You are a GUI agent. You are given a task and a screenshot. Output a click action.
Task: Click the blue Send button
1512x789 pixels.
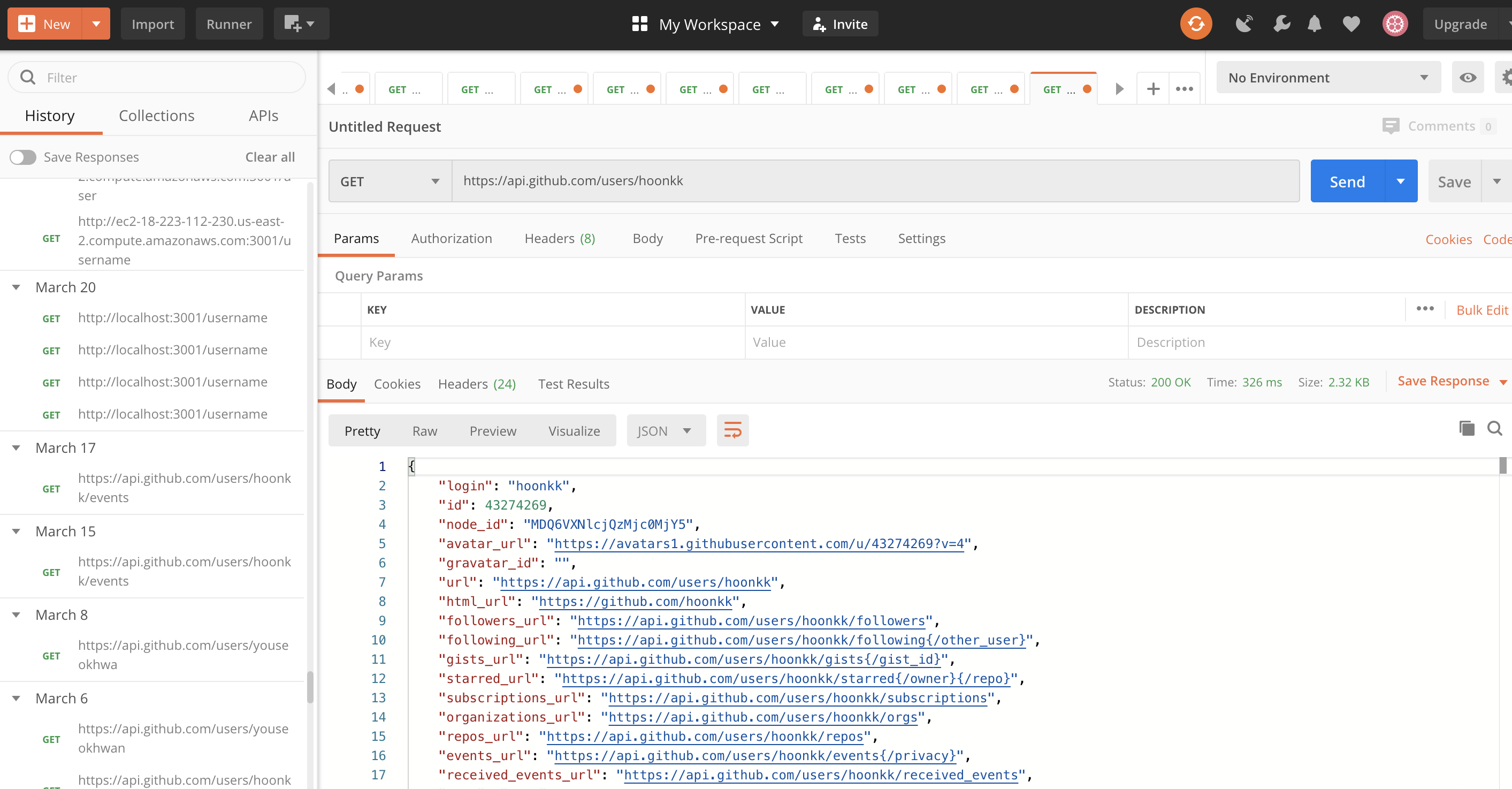pyautogui.click(x=1347, y=181)
